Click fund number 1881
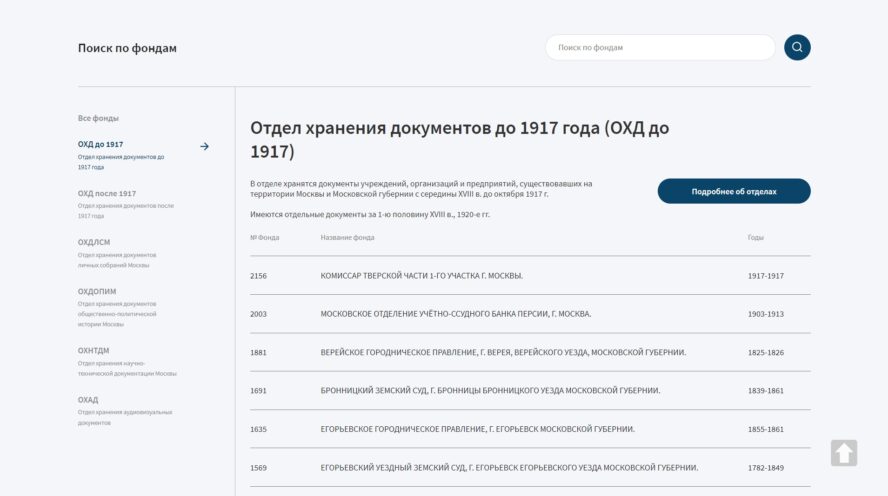The width and height of the screenshot is (888, 496). click(x=258, y=352)
